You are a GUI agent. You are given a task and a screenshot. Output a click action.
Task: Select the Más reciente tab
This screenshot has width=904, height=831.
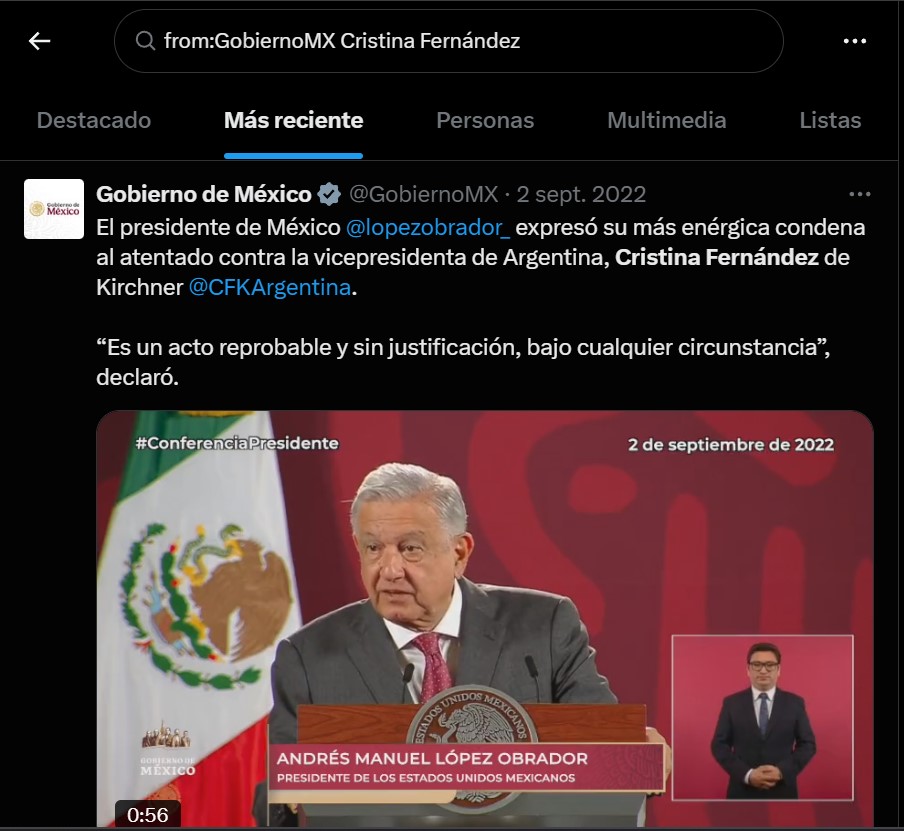[293, 120]
